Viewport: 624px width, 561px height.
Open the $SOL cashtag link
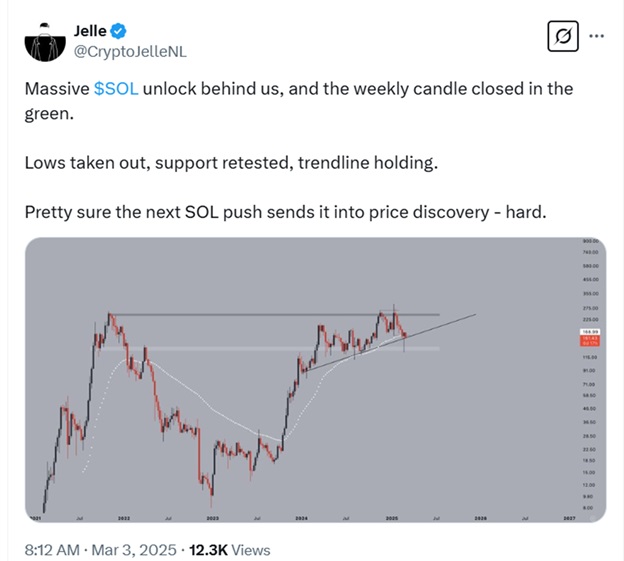[x=115, y=88]
